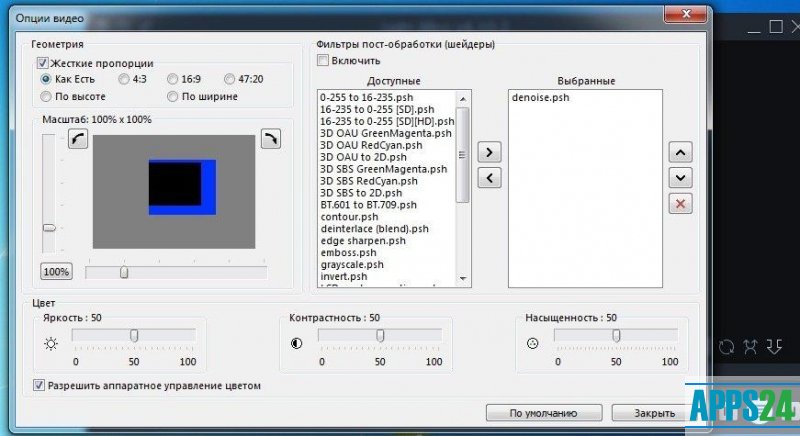This screenshot has height=436, width=800.
Task: Move selected shader up in list
Action: coord(680,152)
